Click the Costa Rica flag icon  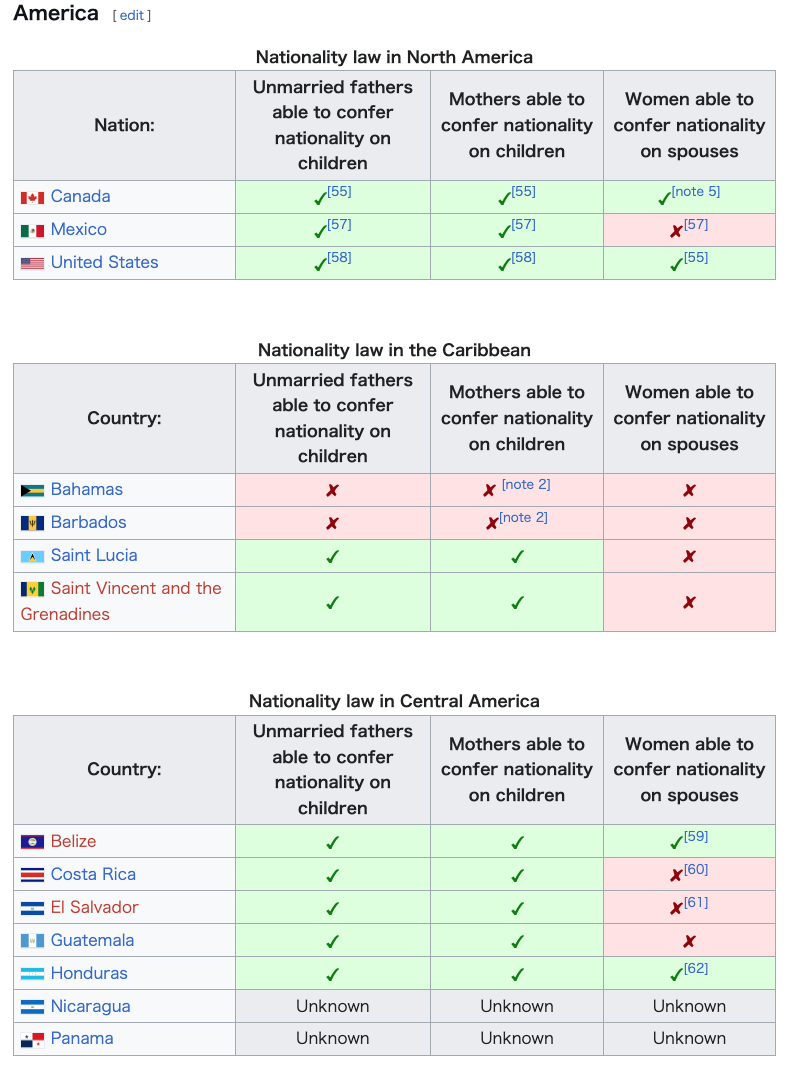click(x=32, y=875)
